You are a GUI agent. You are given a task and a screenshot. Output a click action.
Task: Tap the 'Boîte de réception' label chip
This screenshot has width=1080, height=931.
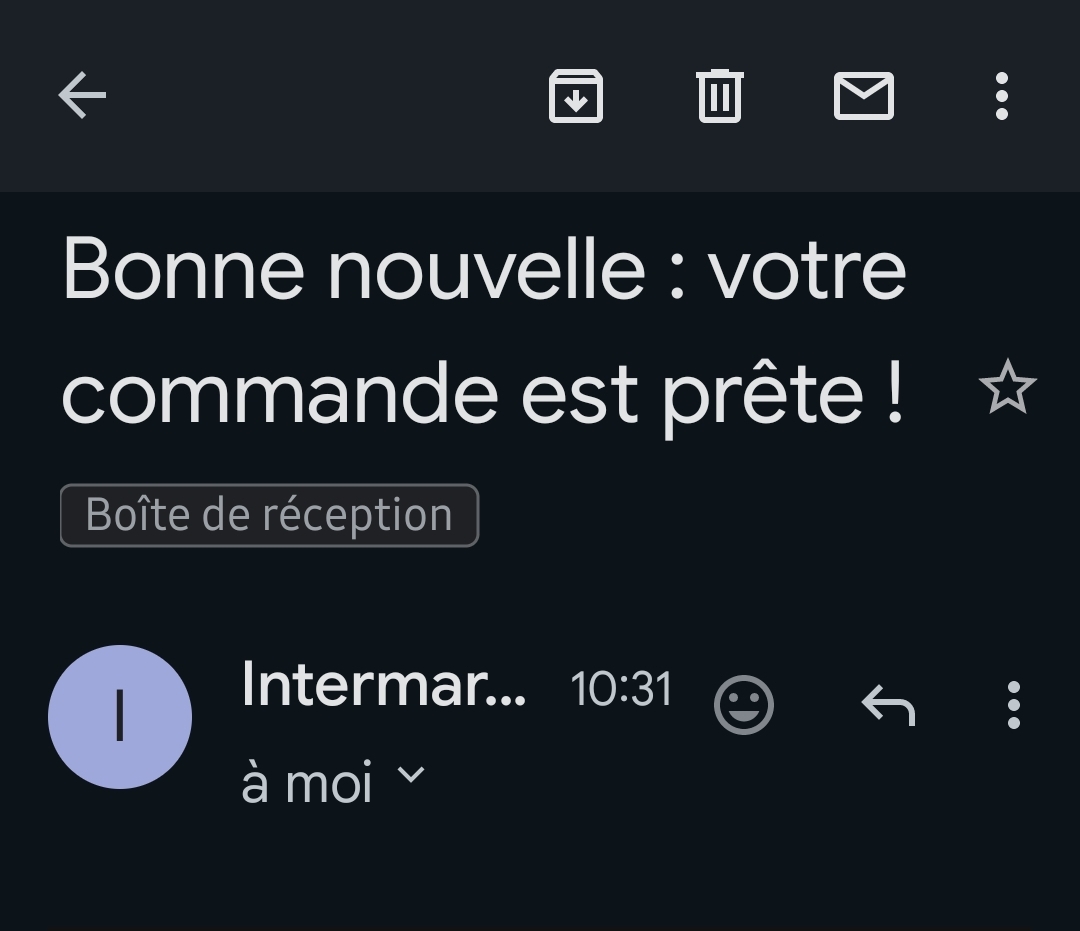pos(269,515)
